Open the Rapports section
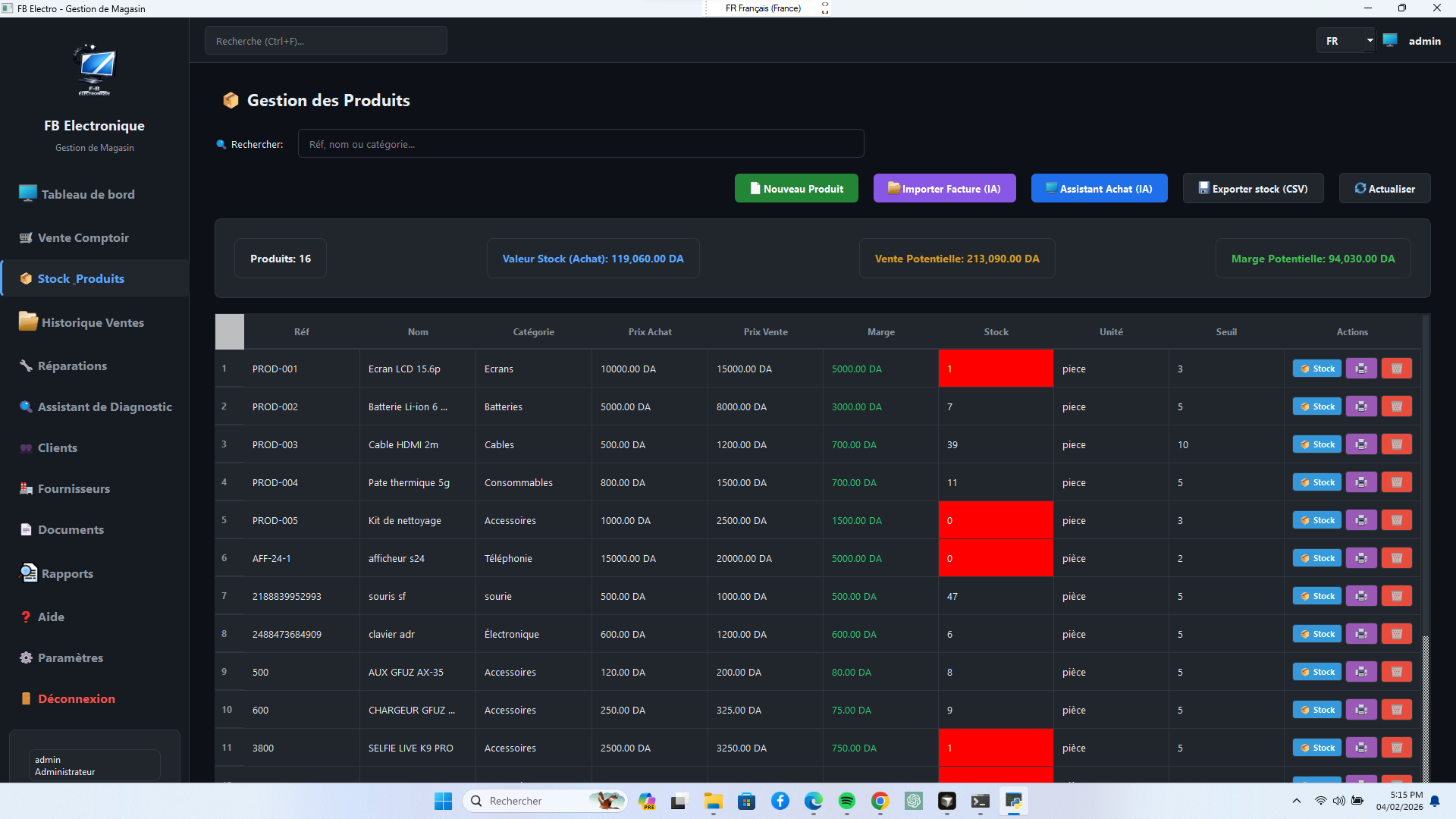The image size is (1456, 819). tap(66, 573)
